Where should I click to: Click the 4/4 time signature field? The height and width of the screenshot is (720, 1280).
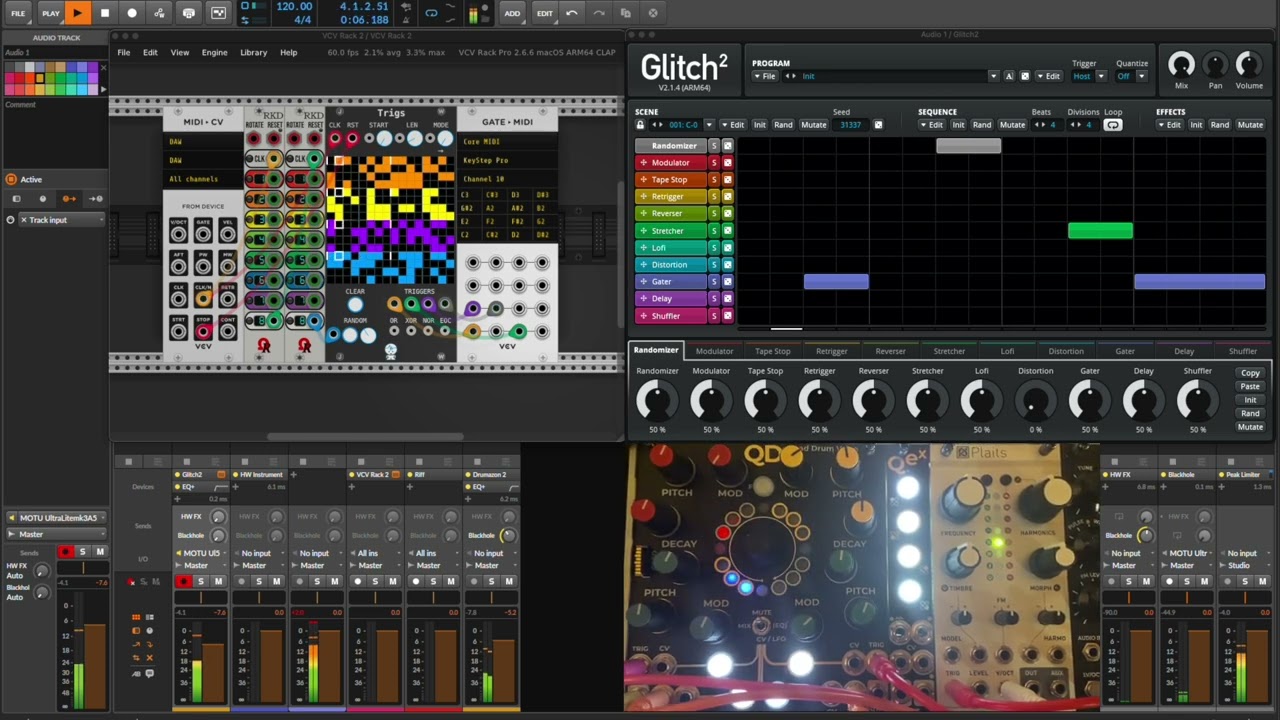coord(303,20)
